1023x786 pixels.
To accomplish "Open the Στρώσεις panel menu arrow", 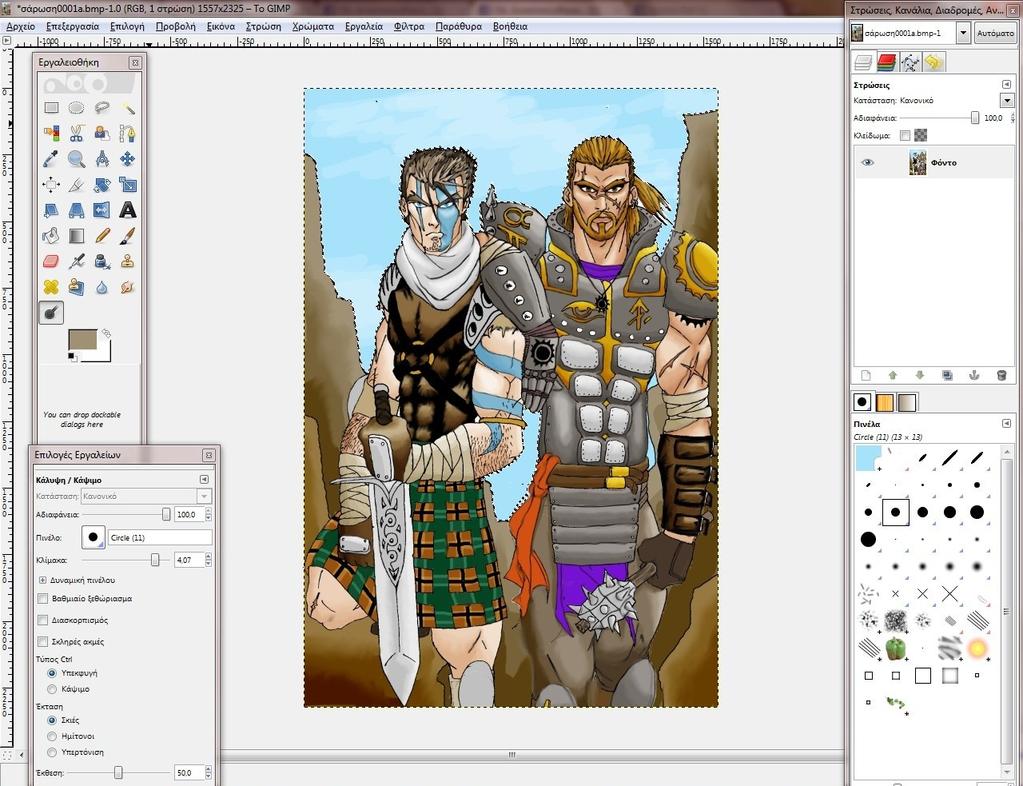I will [x=1006, y=85].
